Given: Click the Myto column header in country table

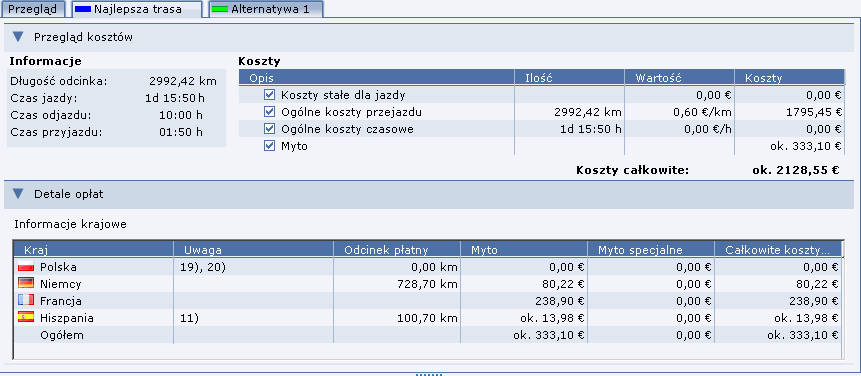Looking at the screenshot, I should coord(524,250).
